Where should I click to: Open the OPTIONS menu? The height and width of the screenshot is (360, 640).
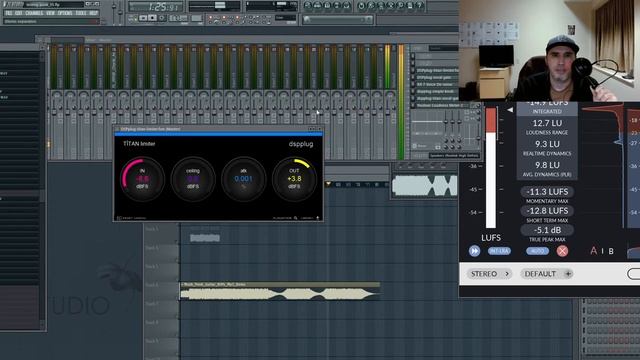coord(65,13)
